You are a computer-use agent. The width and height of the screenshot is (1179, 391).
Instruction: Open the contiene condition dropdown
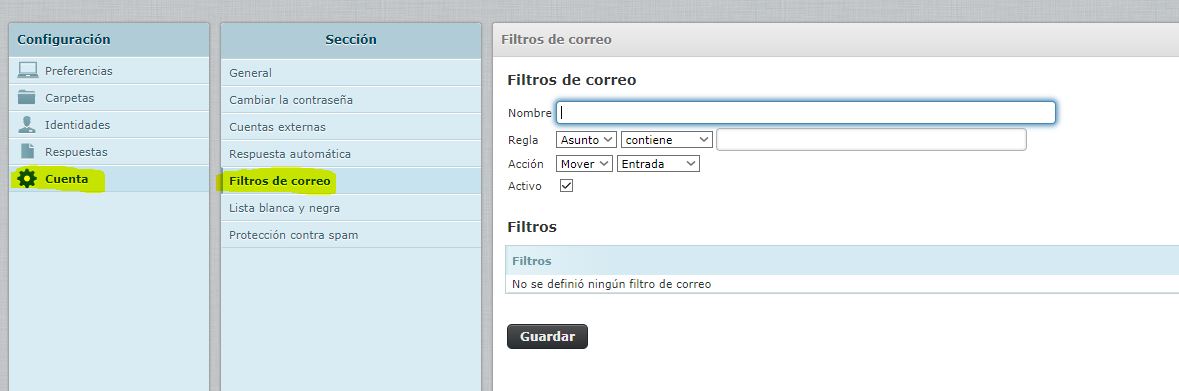point(667,140)
